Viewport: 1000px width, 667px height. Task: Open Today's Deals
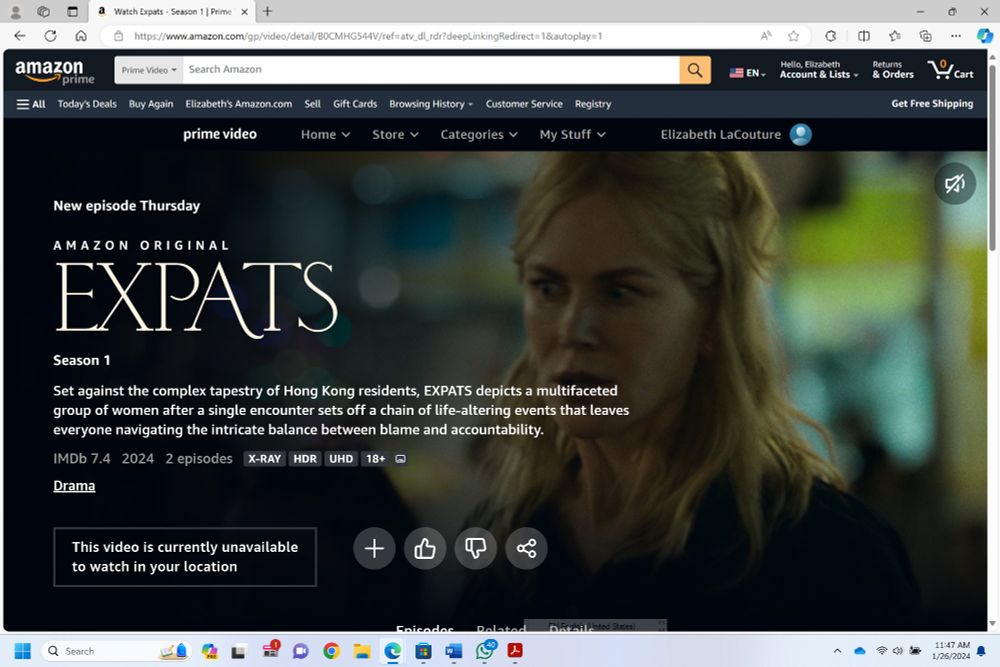(x=87, y=104)
